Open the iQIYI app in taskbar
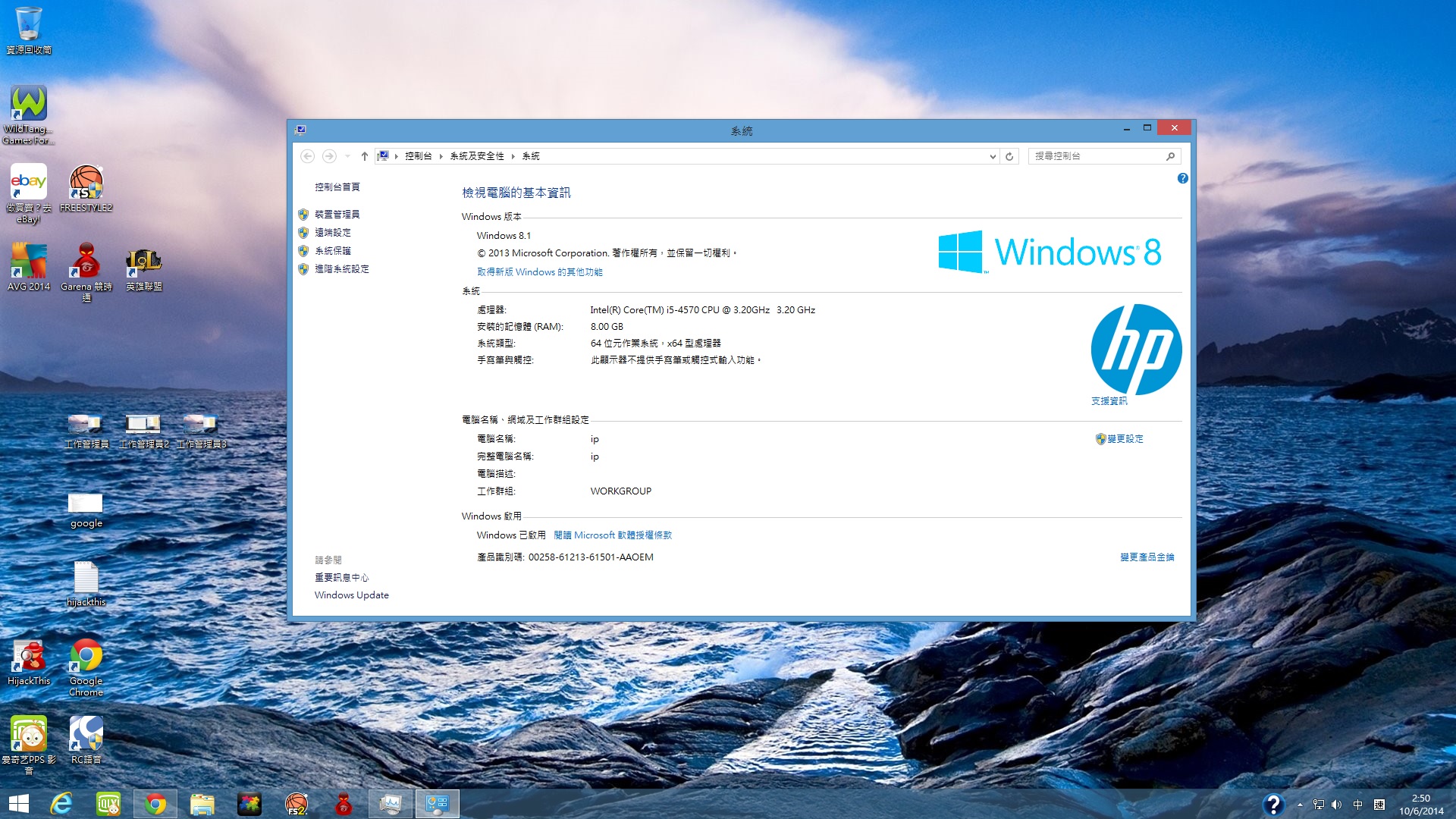The width and height of the screenshot is (1456, 819). (x=108, y=804)
